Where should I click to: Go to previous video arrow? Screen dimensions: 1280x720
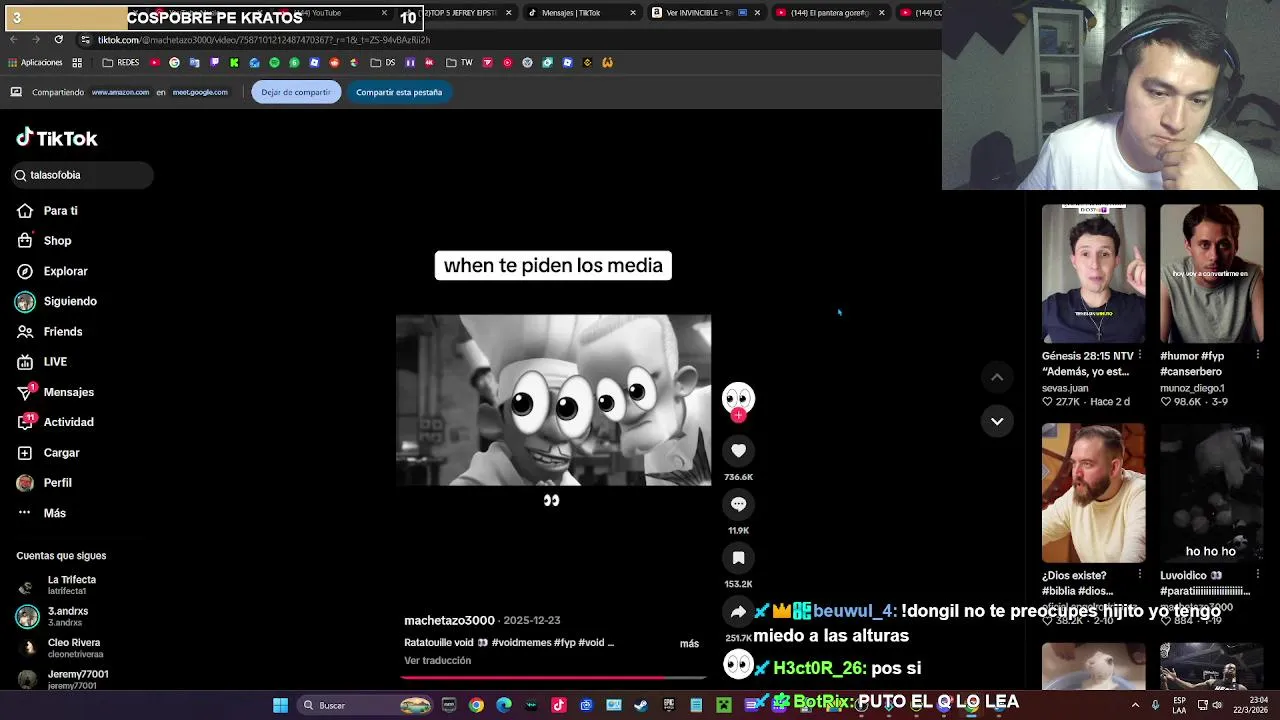click(997, 377)
